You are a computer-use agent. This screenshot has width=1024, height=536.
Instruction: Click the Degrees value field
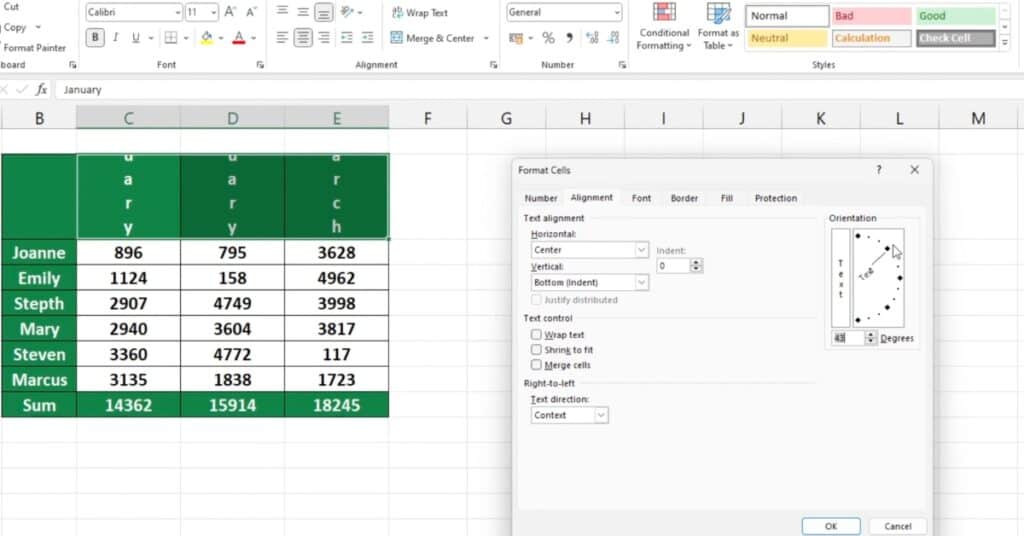(847, 338)
